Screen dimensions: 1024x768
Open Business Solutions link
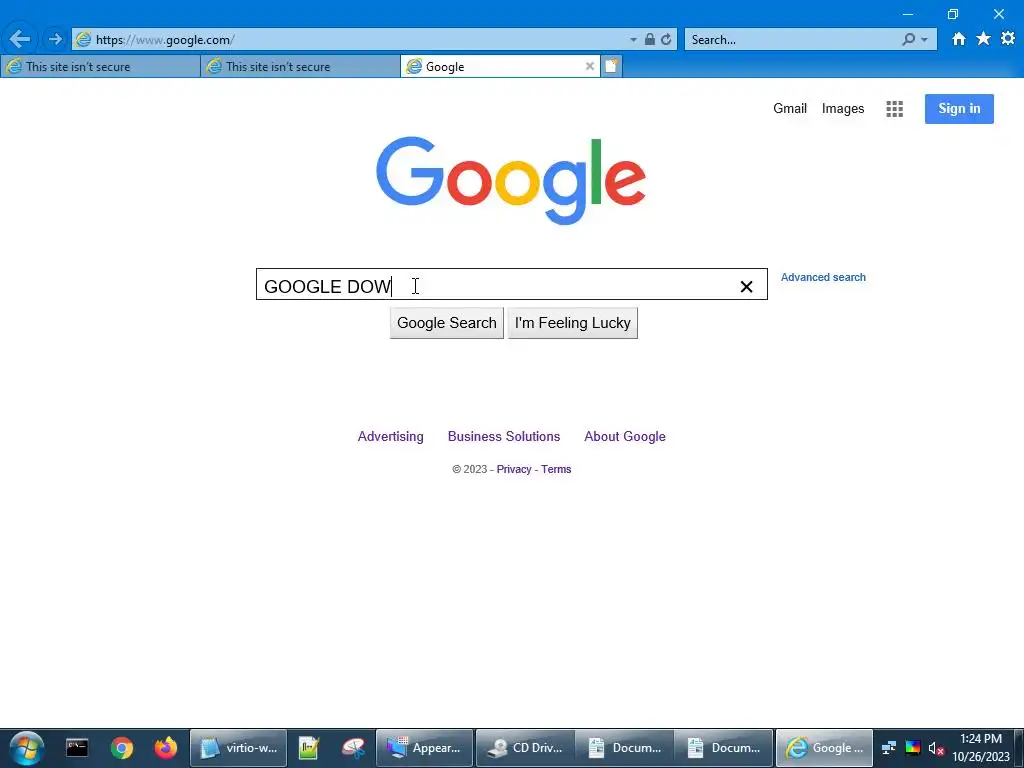[504, 436]
